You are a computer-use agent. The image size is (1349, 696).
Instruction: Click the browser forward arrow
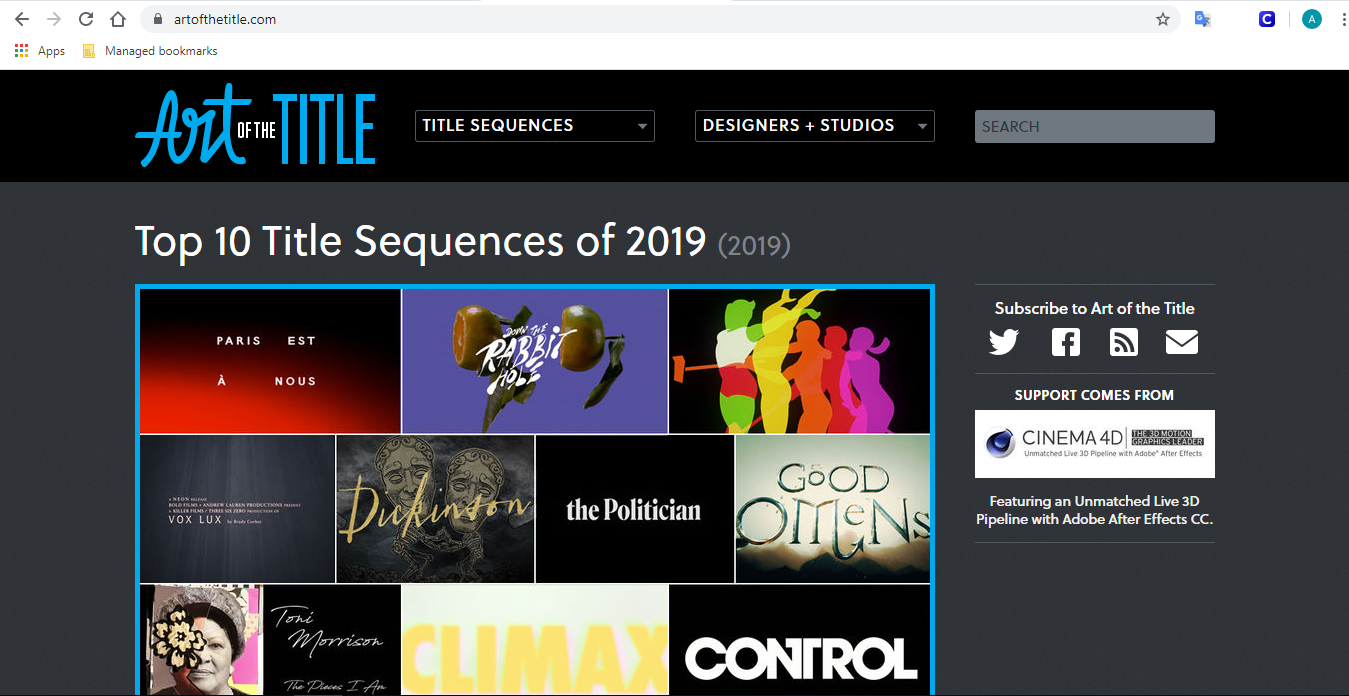pyautogui.click(x=54, y=19)
